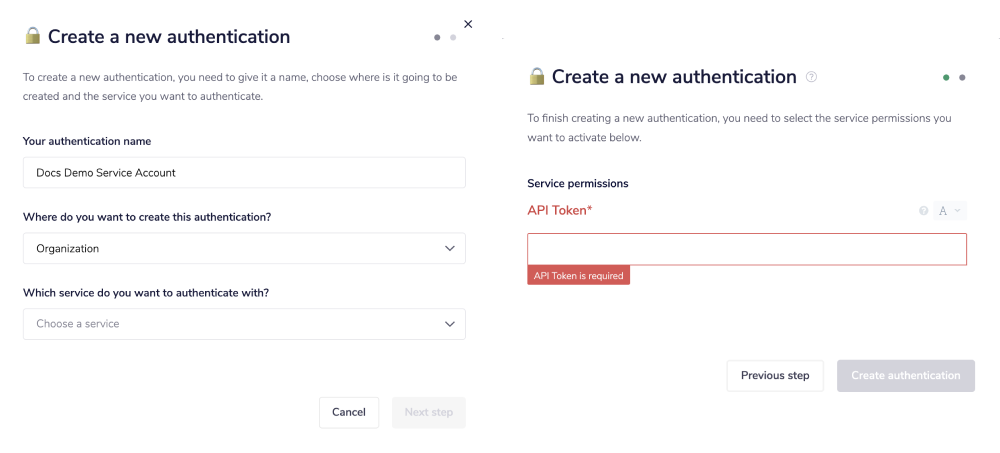Viewport: 1000px width, 453px height.
Task: Click gray step dot in right dialog
Action: pos(962,77)
